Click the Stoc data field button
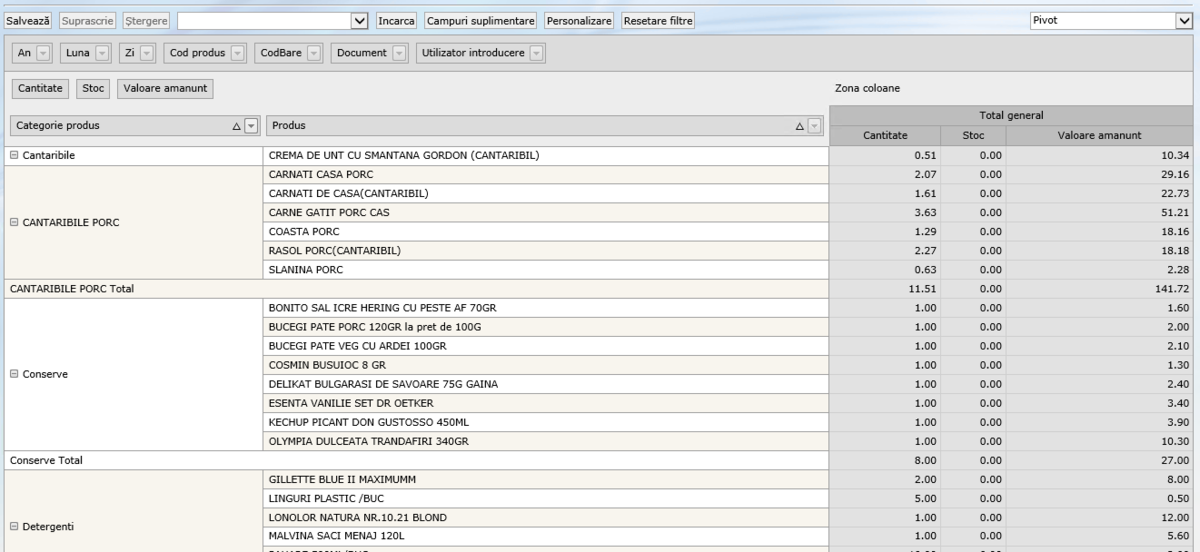 tap(93, 88)
